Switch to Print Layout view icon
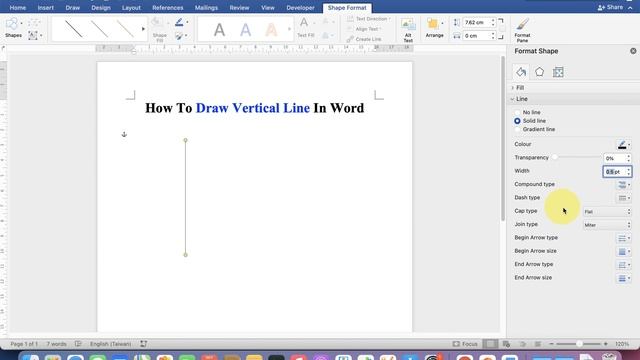Screen dimensions: 640x360 (490, 344)
